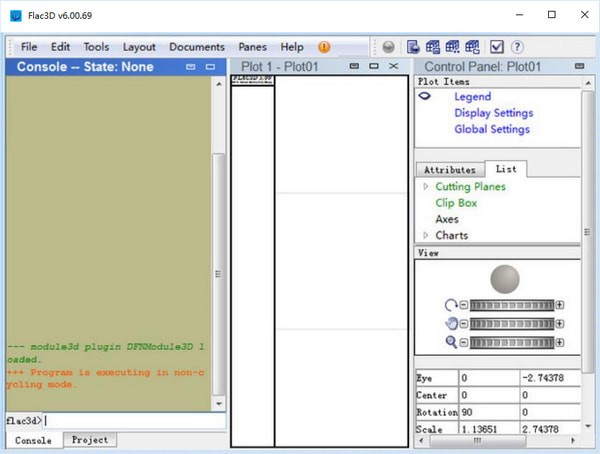
Task: Click the rotation slider bar in View
Action: coord(512,305)
